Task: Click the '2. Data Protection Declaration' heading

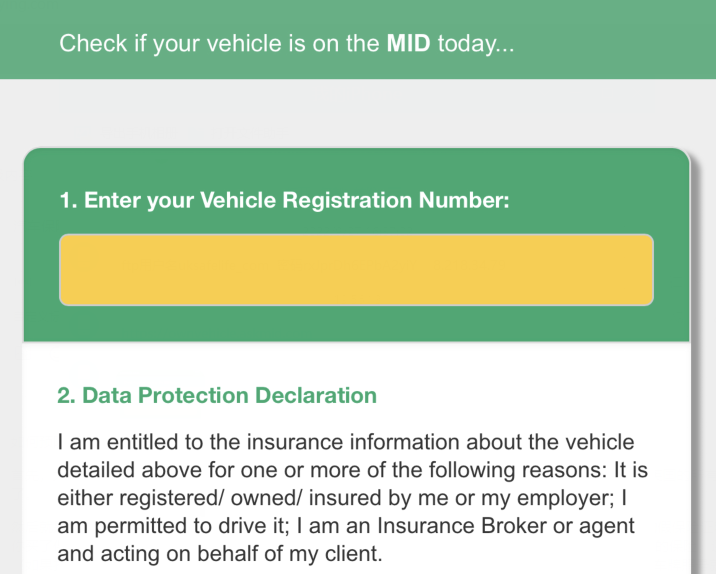Action: point(217,395)
